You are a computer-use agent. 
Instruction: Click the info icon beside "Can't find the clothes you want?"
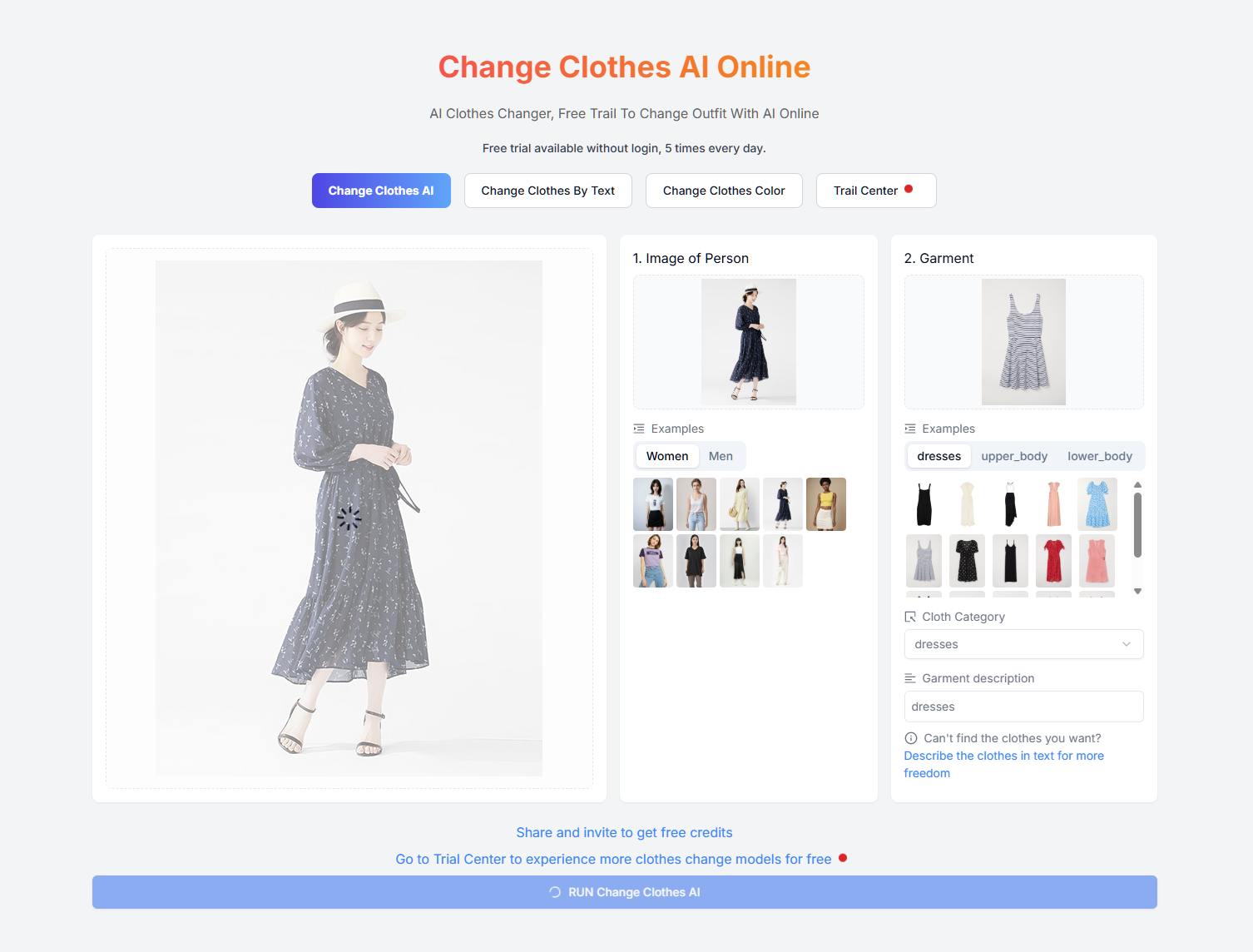(911, 738)
